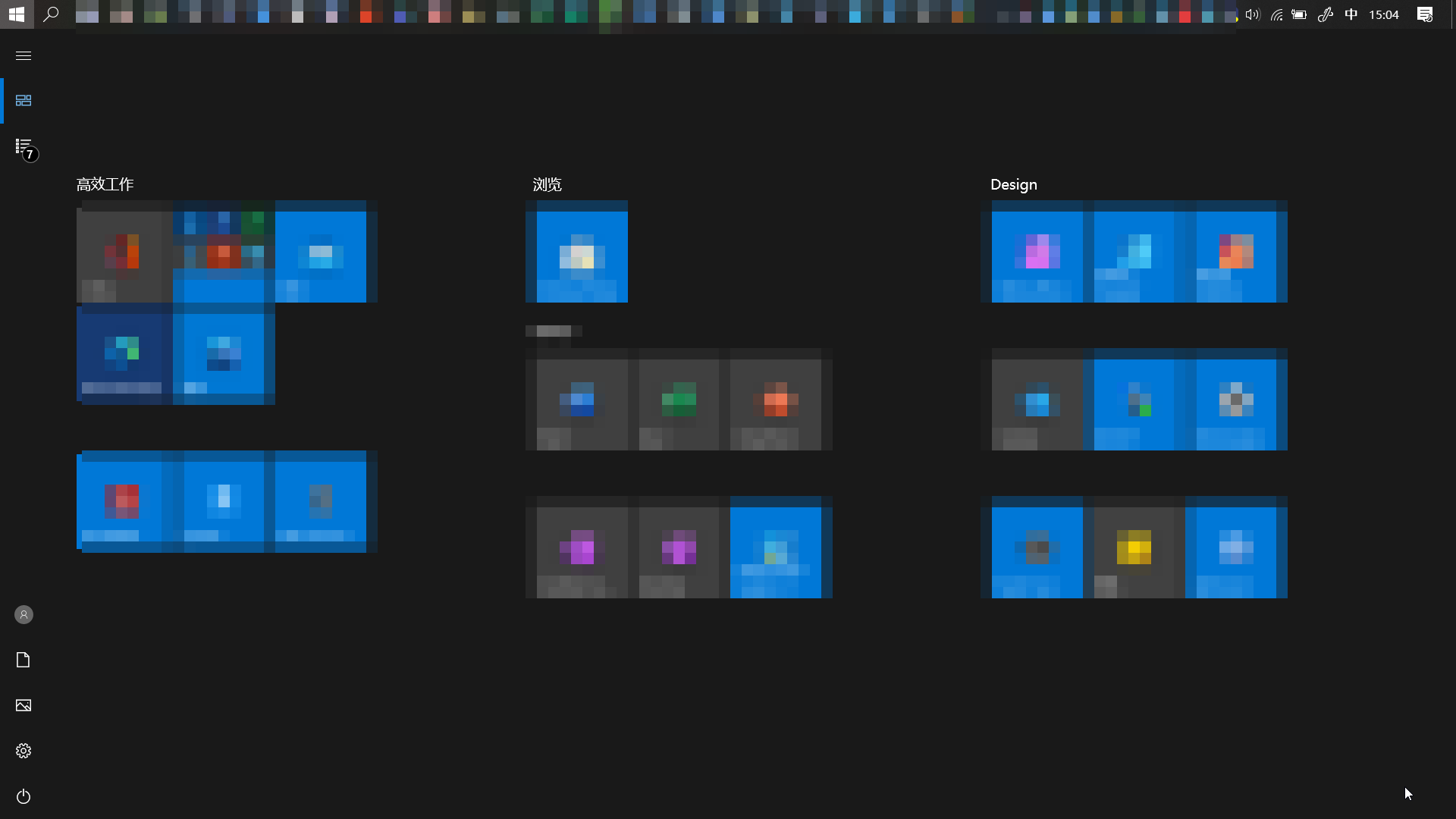
Task: Click the Windows Start logo button
Action: tap(17, 14)
